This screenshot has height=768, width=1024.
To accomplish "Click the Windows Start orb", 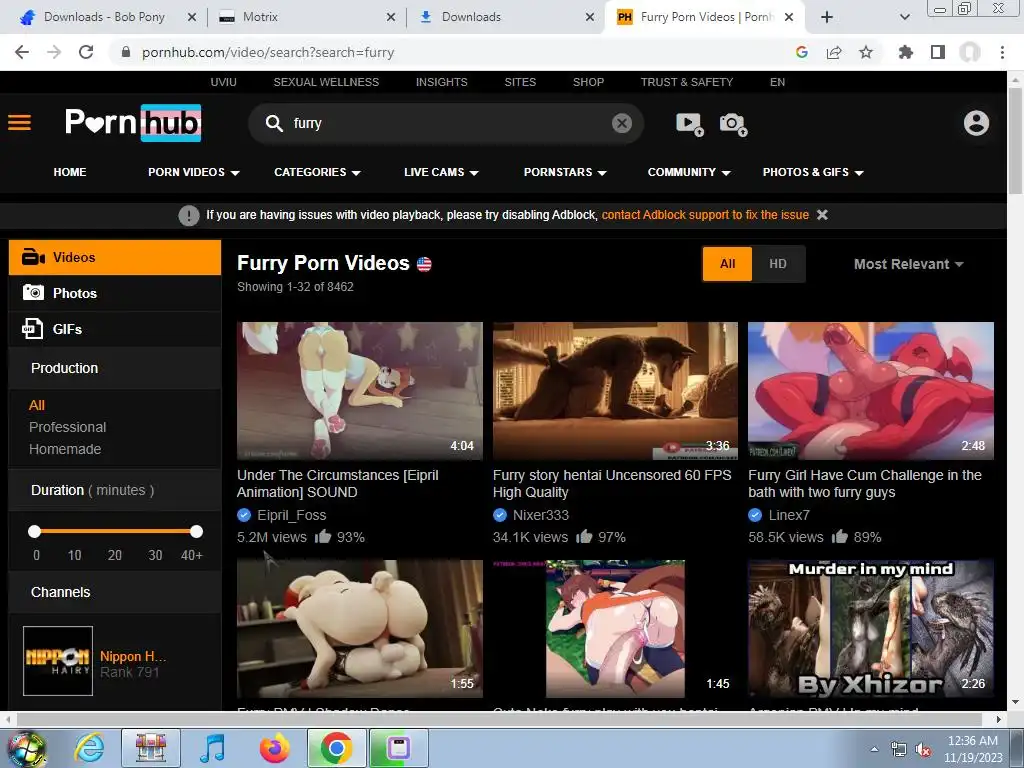I will tap(27, 748).
